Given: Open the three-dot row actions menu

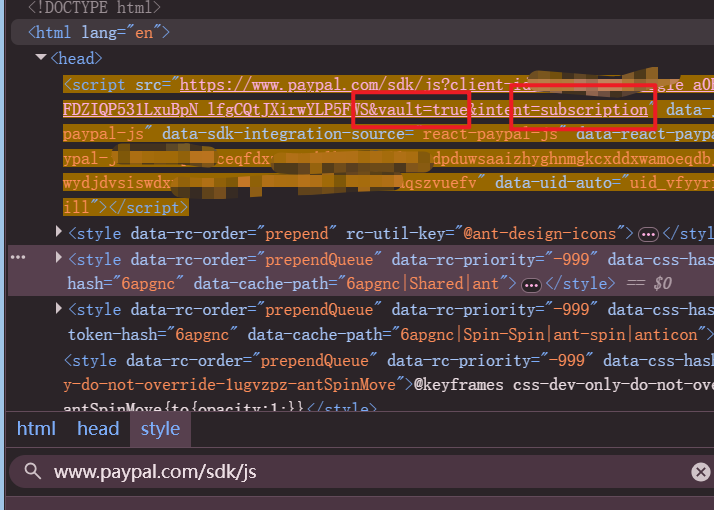Looking at the screenshot, I should (18, 257).
